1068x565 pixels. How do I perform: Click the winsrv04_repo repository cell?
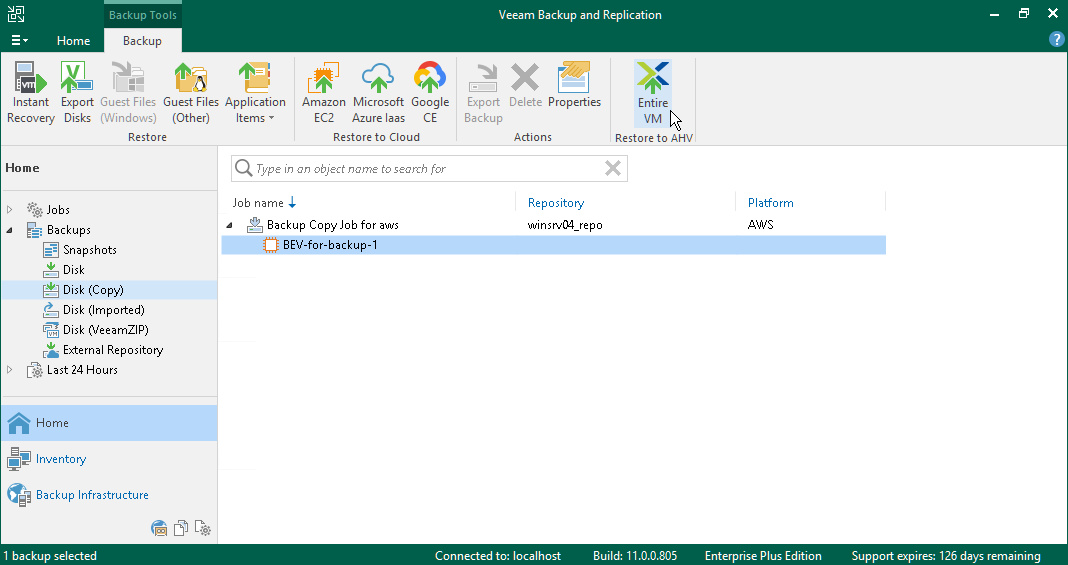565,225
